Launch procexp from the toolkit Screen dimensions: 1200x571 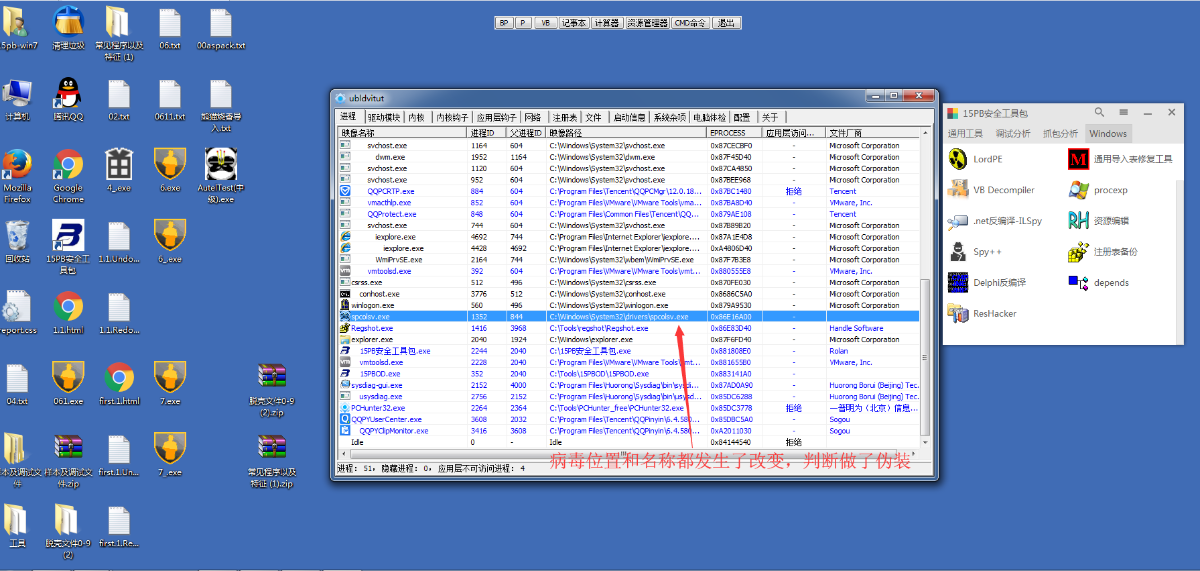[1098, 189]
